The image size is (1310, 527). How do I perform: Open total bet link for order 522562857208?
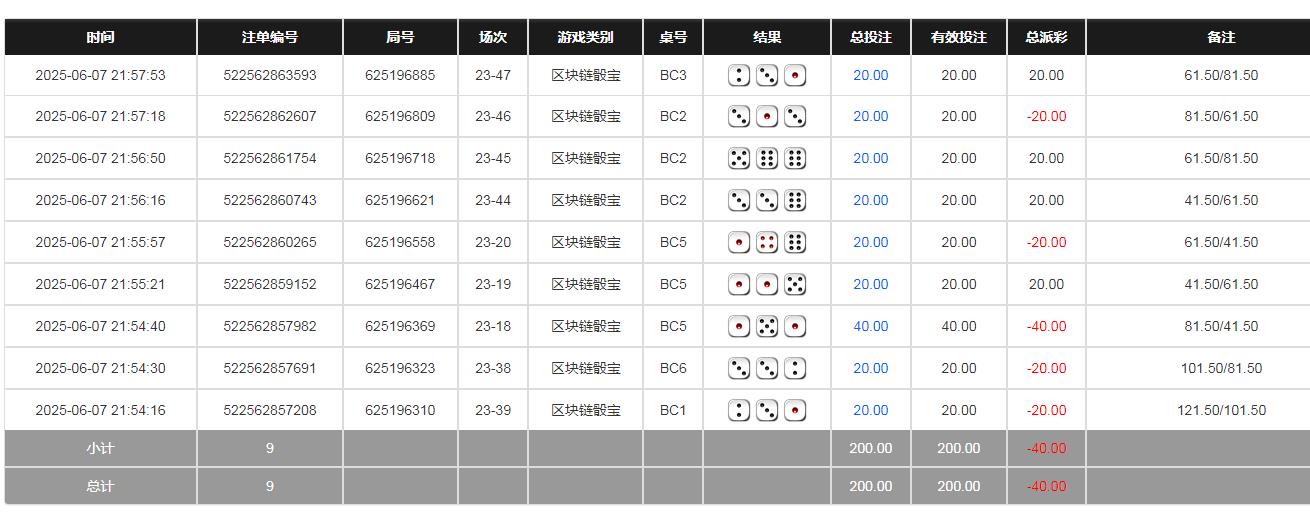pyautogui.click(x=870, y=410)
